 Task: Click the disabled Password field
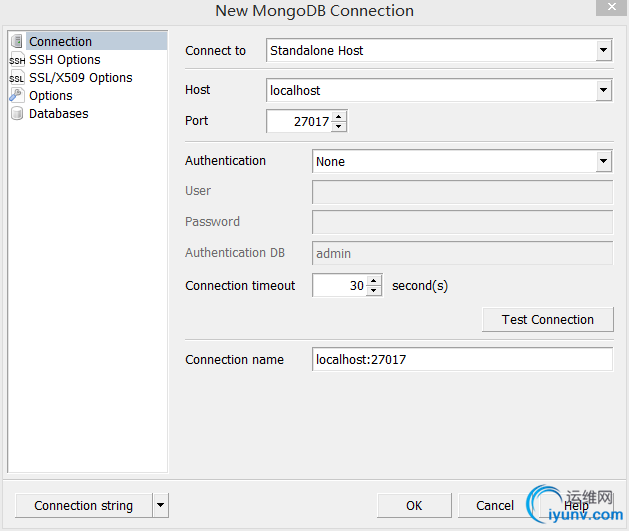(462, 222)
